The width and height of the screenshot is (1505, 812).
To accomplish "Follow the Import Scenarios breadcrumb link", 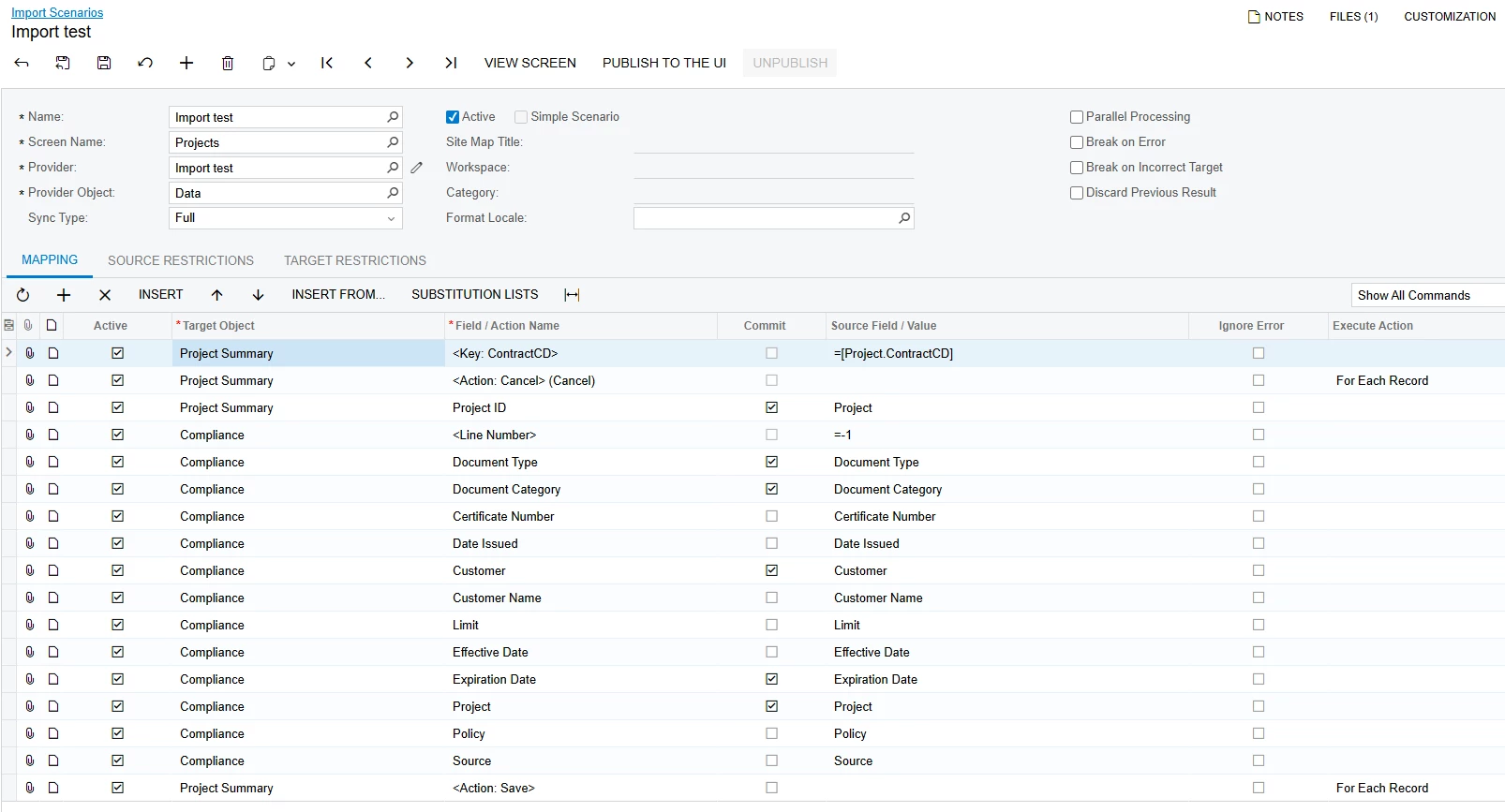I will pyautogui.click(x=57, y=13).
